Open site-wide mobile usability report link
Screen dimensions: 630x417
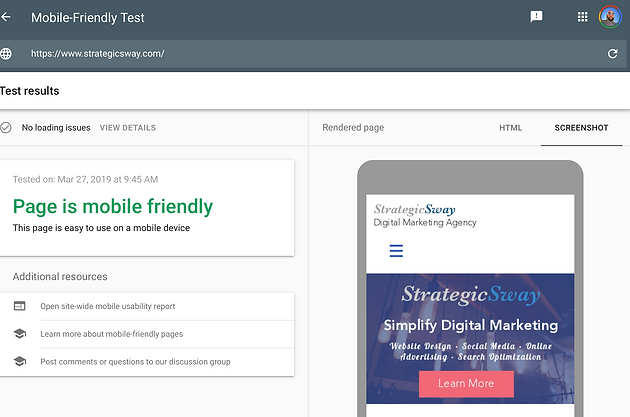click(x=108, y=306)
